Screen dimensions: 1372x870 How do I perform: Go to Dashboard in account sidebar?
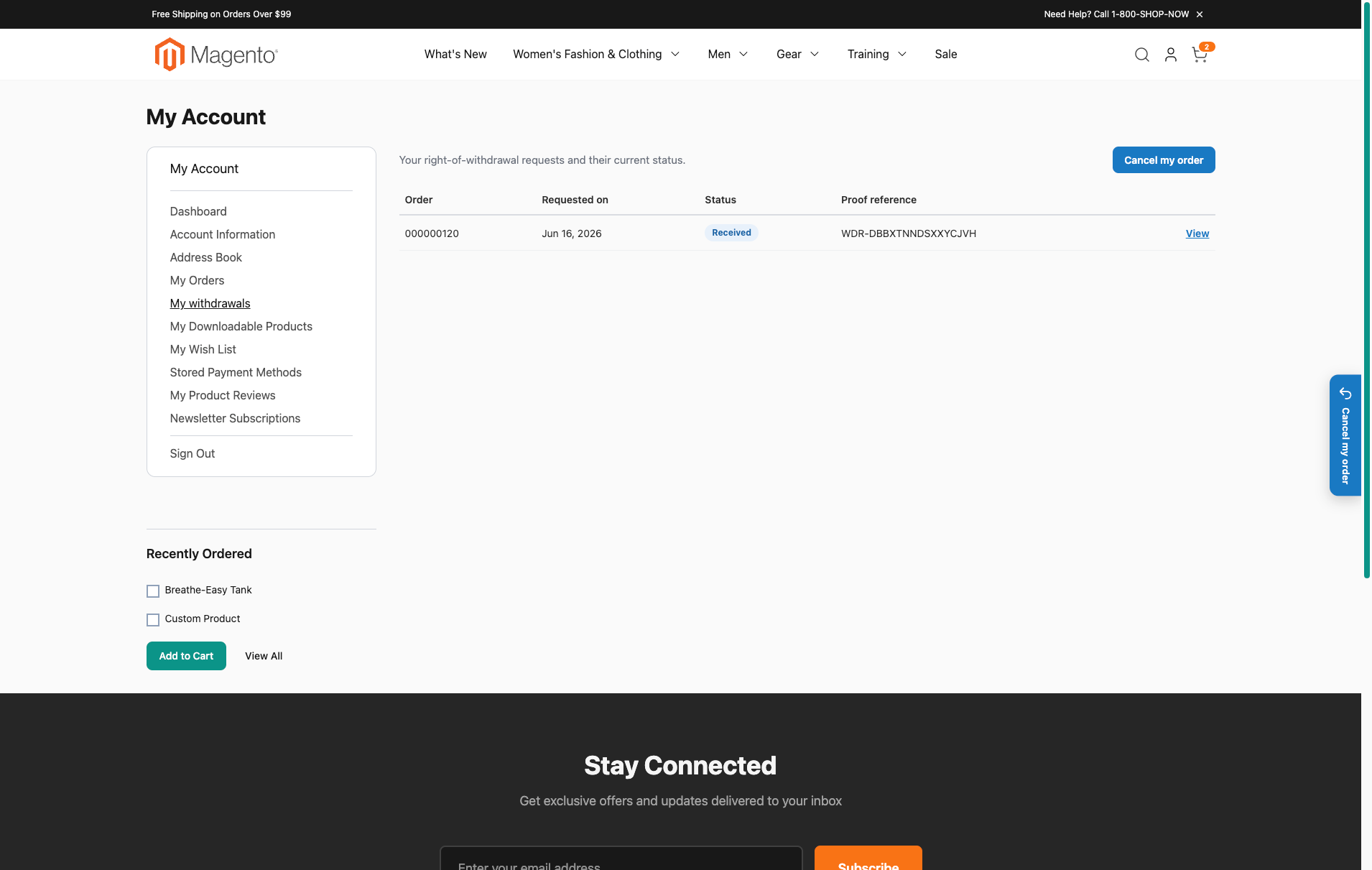(198, 211)
